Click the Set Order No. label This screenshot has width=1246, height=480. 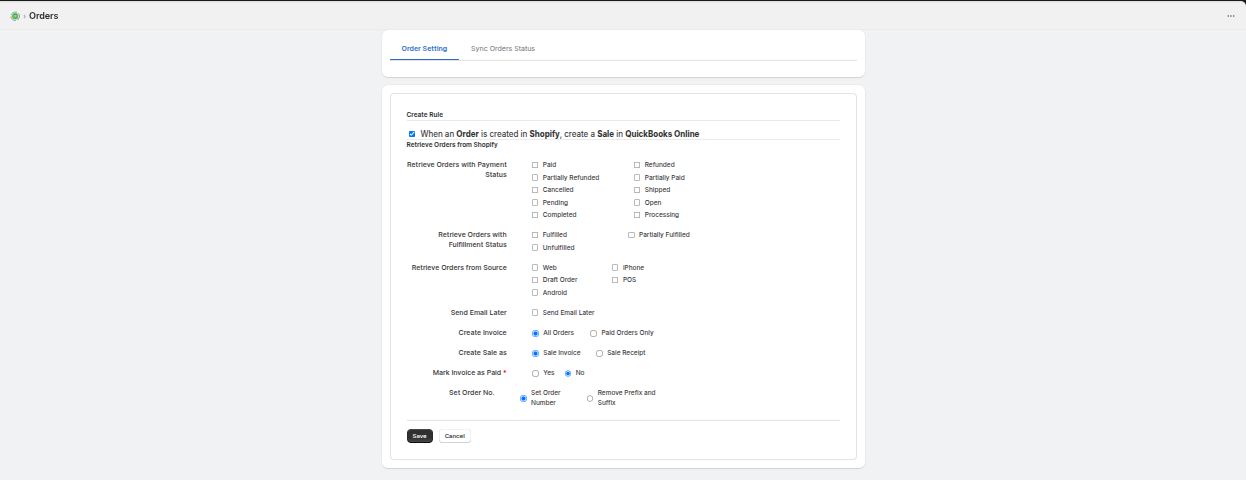(x=472, y=393)
